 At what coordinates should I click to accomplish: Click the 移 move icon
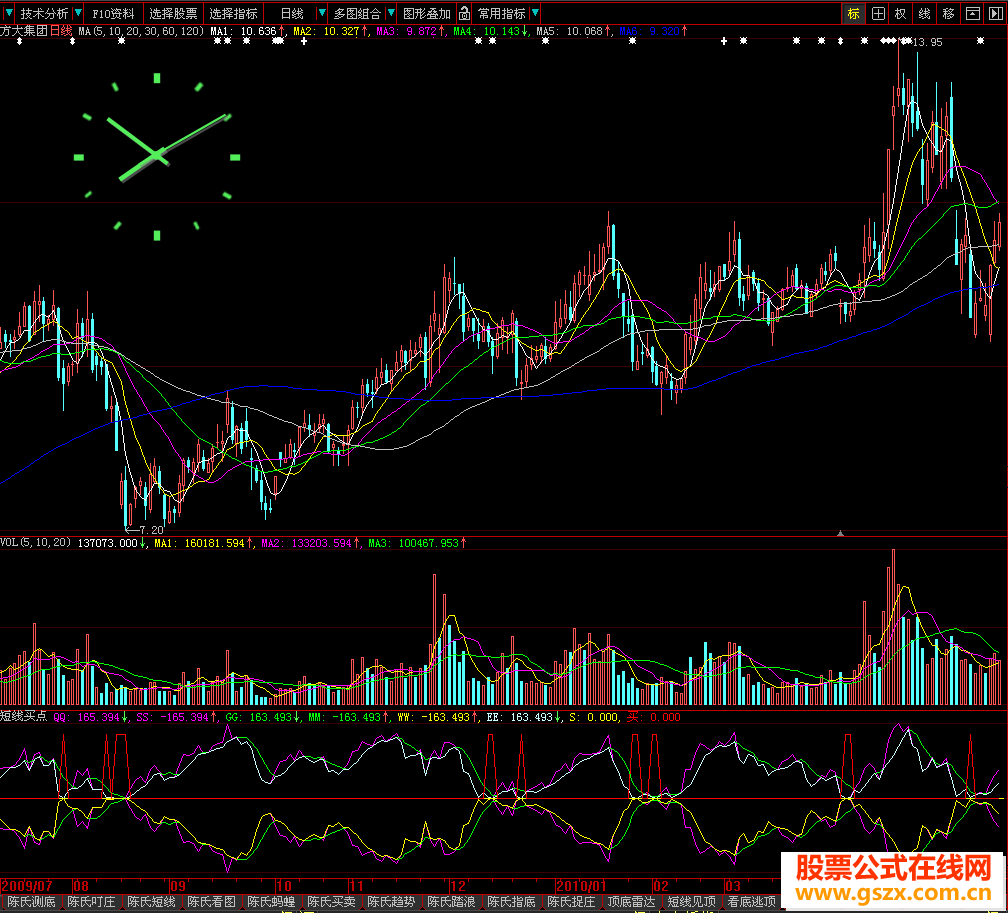tap(949, 14)
